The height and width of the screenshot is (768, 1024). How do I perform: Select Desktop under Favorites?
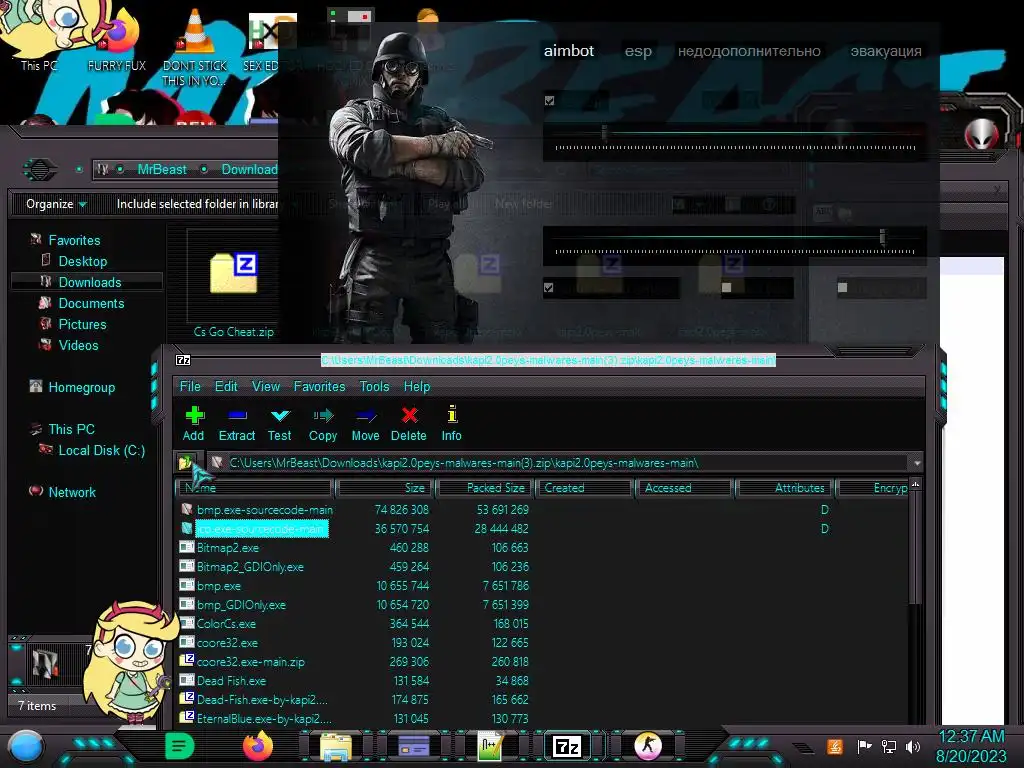[x=82, y=261]
